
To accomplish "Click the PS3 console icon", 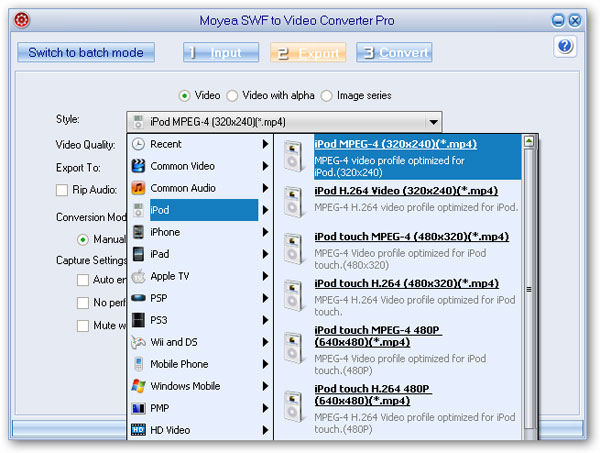I will click(138, 320).
